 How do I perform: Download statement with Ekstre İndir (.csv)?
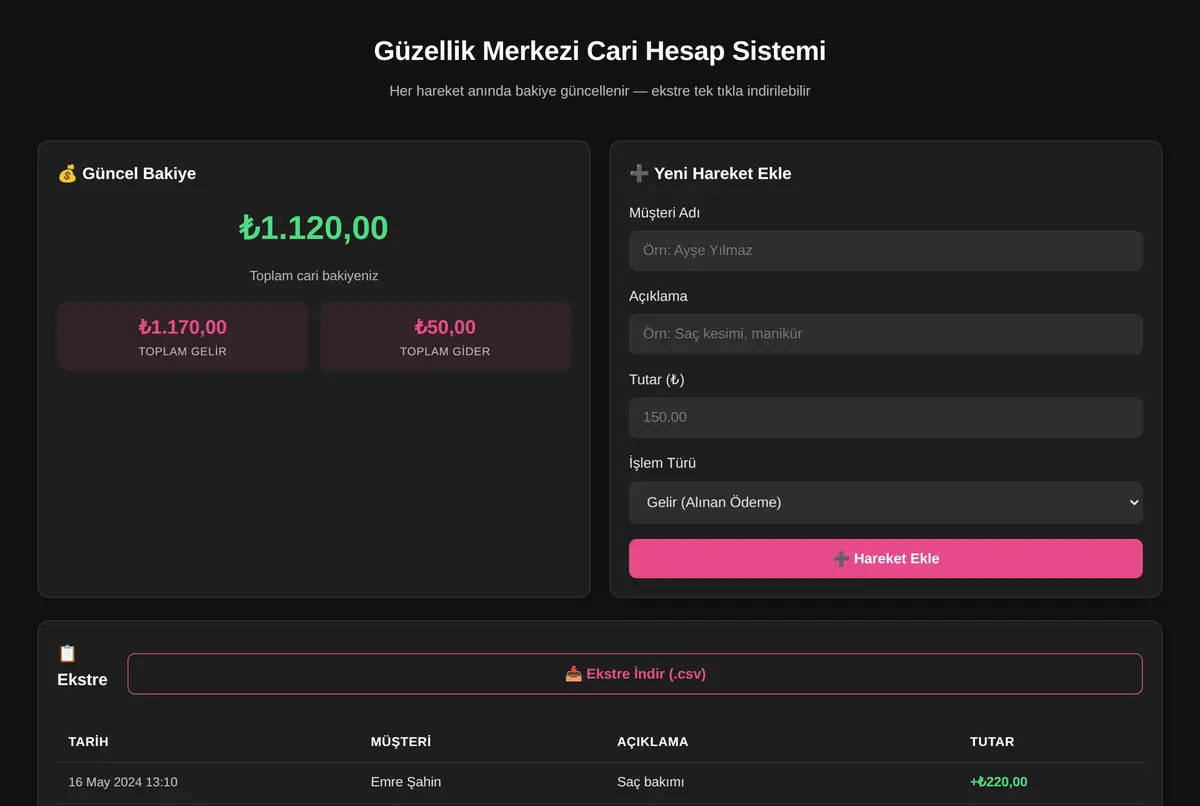pos(635,674)
